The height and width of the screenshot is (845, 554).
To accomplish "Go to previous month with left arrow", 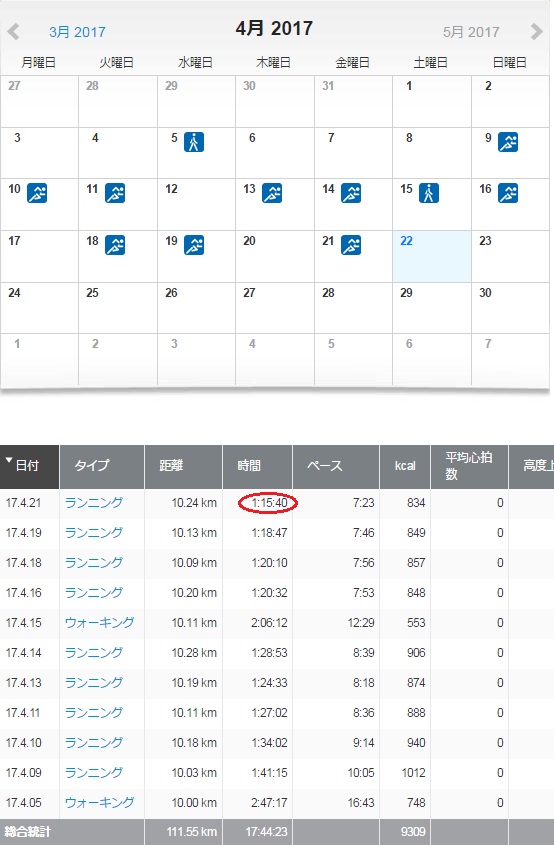I will 13,31.
